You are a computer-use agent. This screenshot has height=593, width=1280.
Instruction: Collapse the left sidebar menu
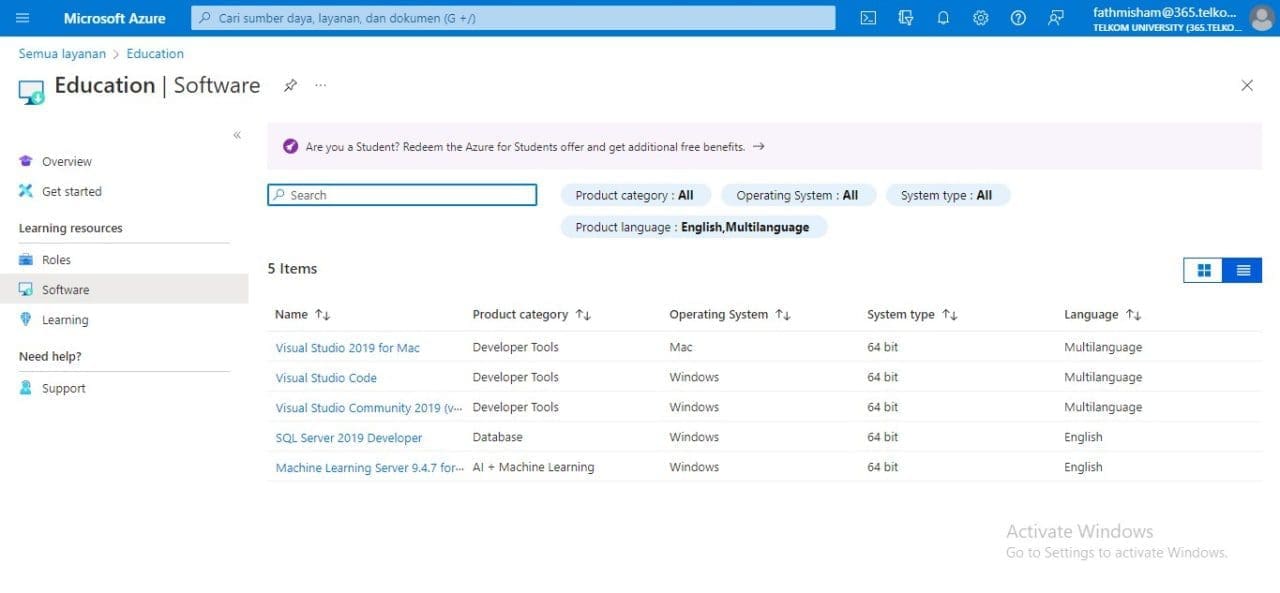pos(237,135)
